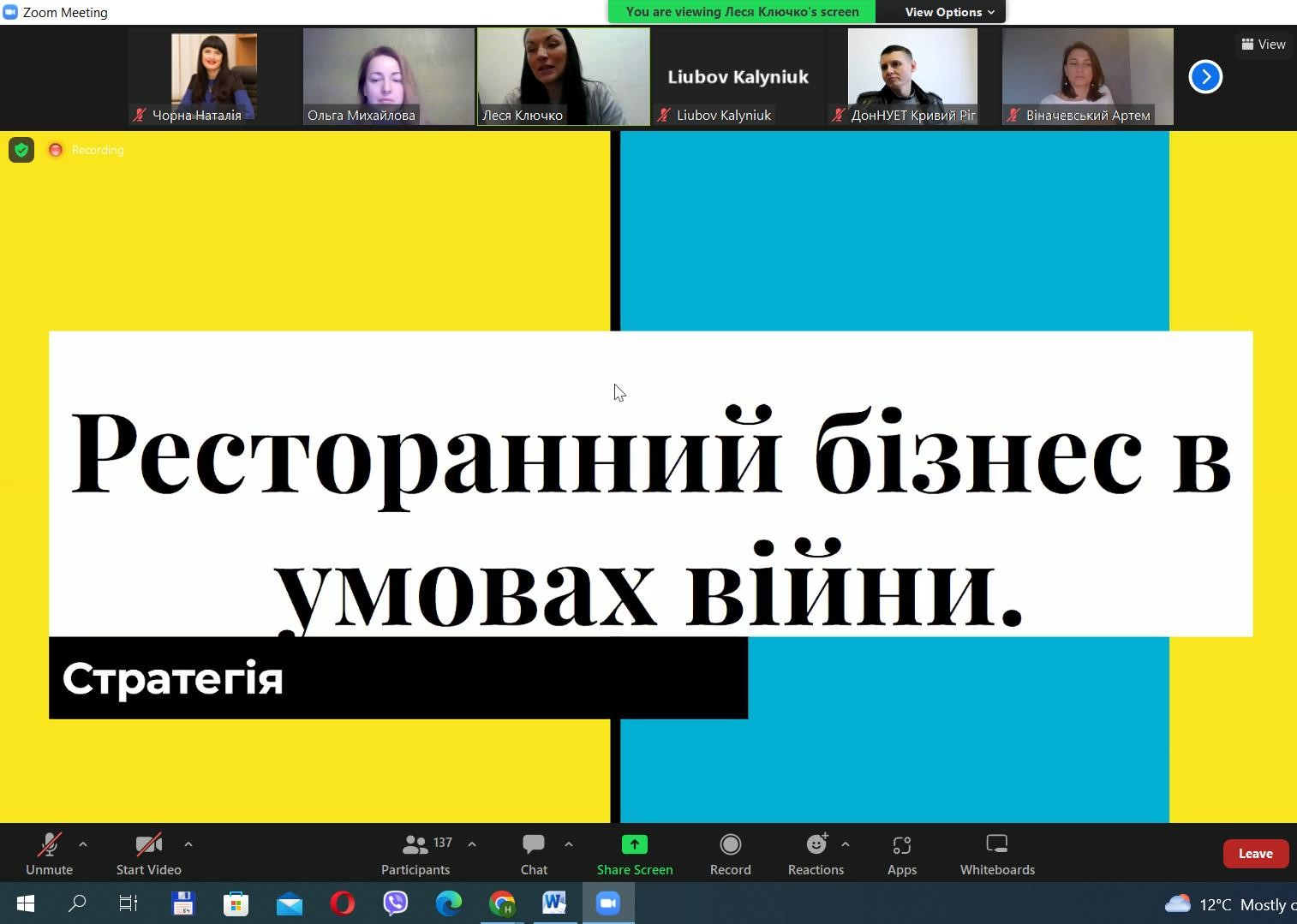Start Video camera toggle
The image size is (1297, 924).
(x=148, y=855)
